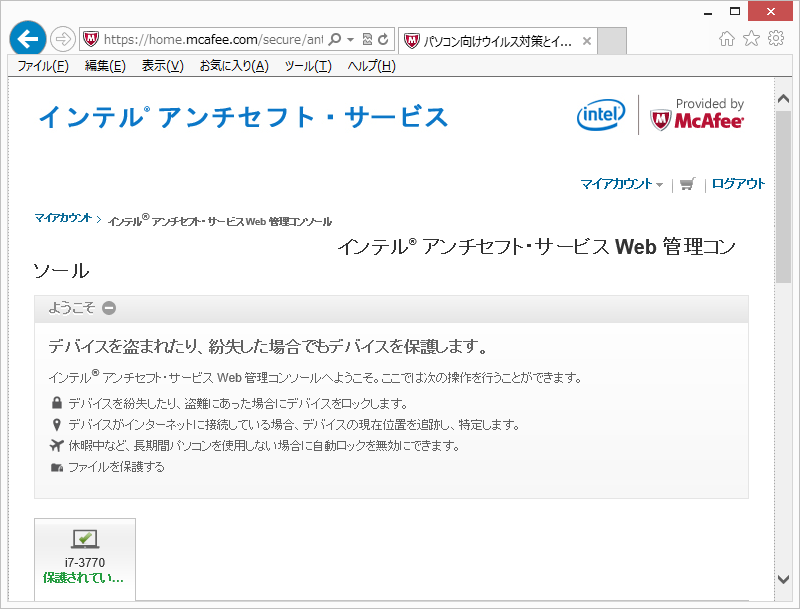The width and height of the screenshot is (800, 609).
Task: Click the インテル アンチセフト・サービス header title
Action: click(x=244, y=117)
